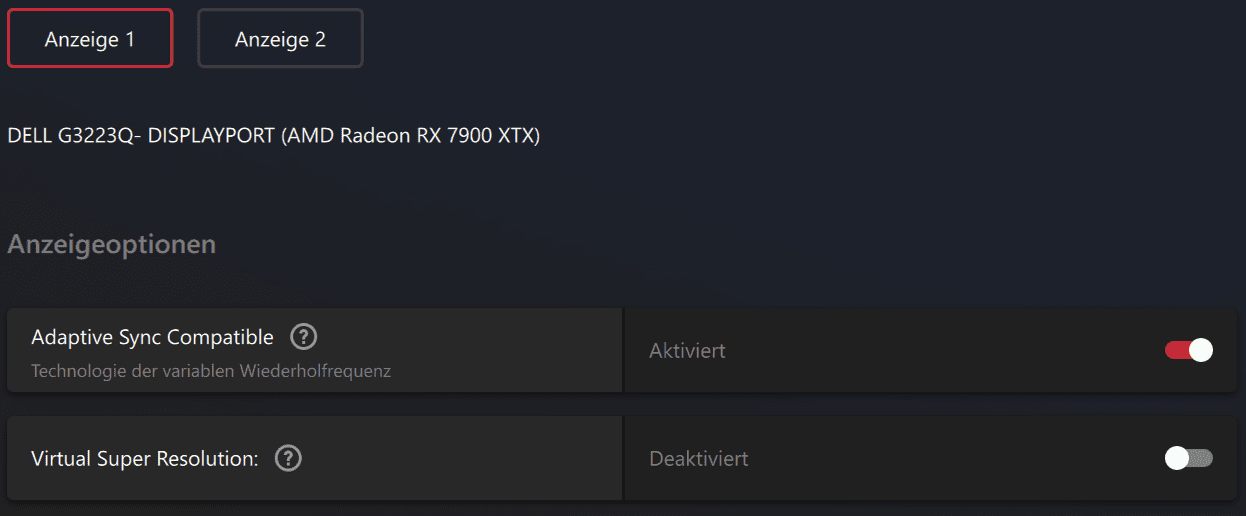
Task: Click the word Wiederholfrequenz in the subtitle
Action: [x=315, y=371]
